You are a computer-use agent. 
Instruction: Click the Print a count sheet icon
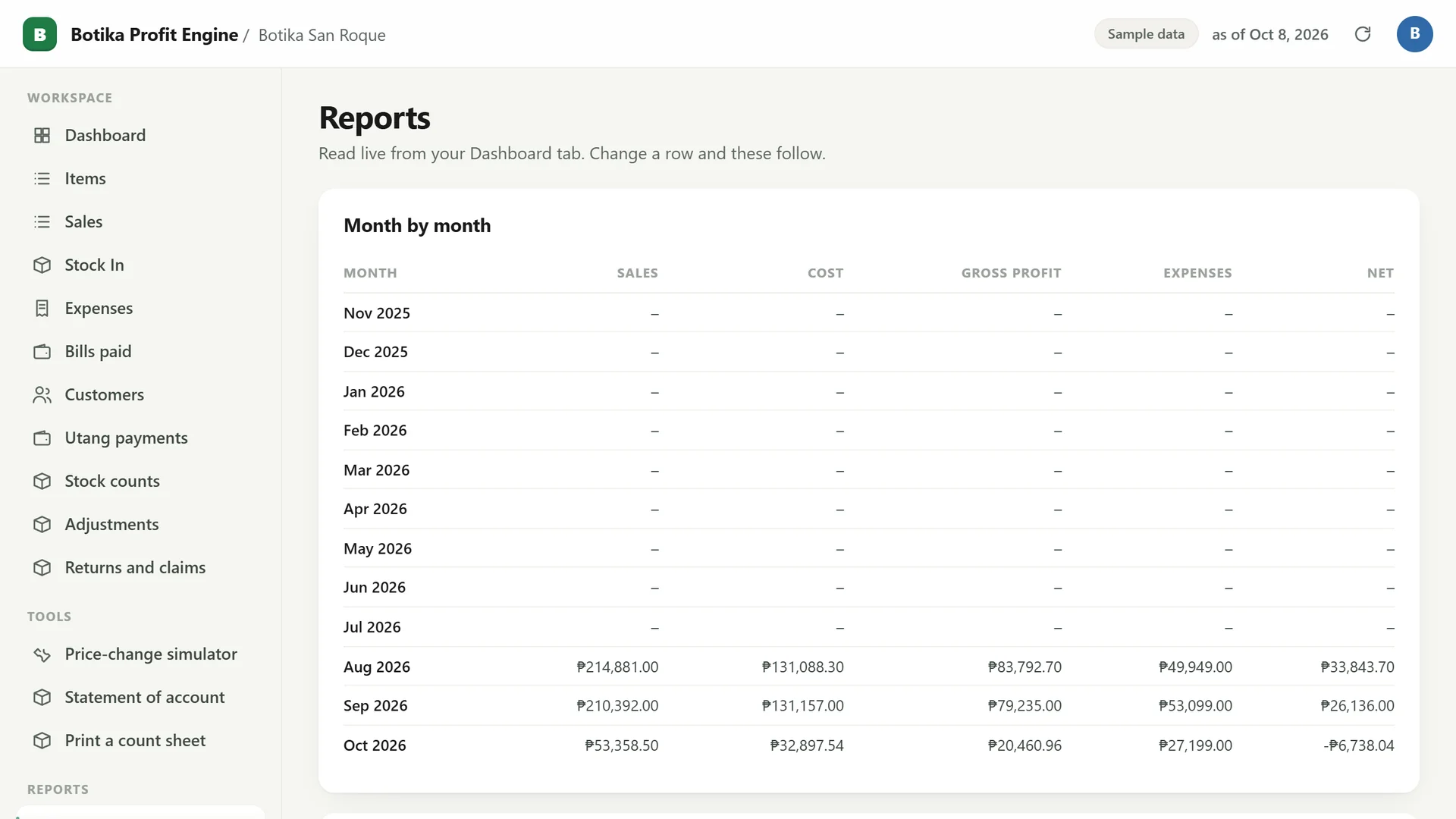click(42, 740)
